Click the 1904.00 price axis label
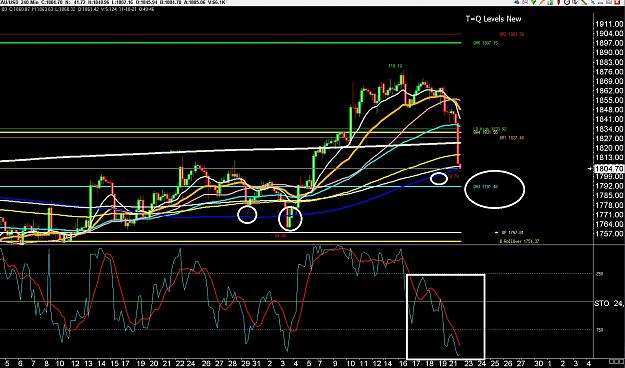Image resolution: width=625 pixels, height=368 pixels. tap(609, 33)
